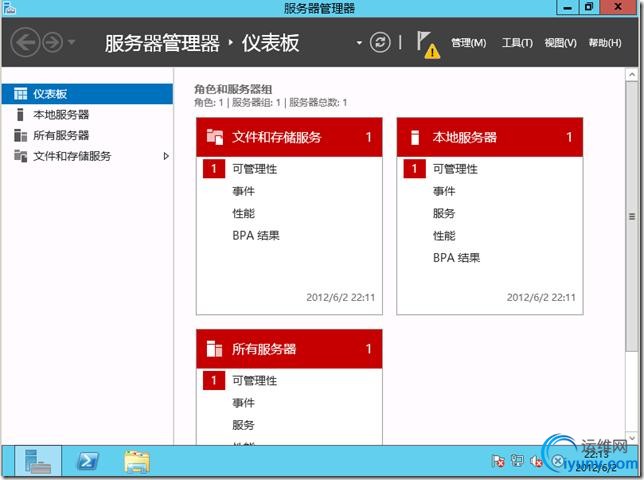644x480 pixels.
Task: Open File Explorer from the taskbar
Action: point(137,462)
